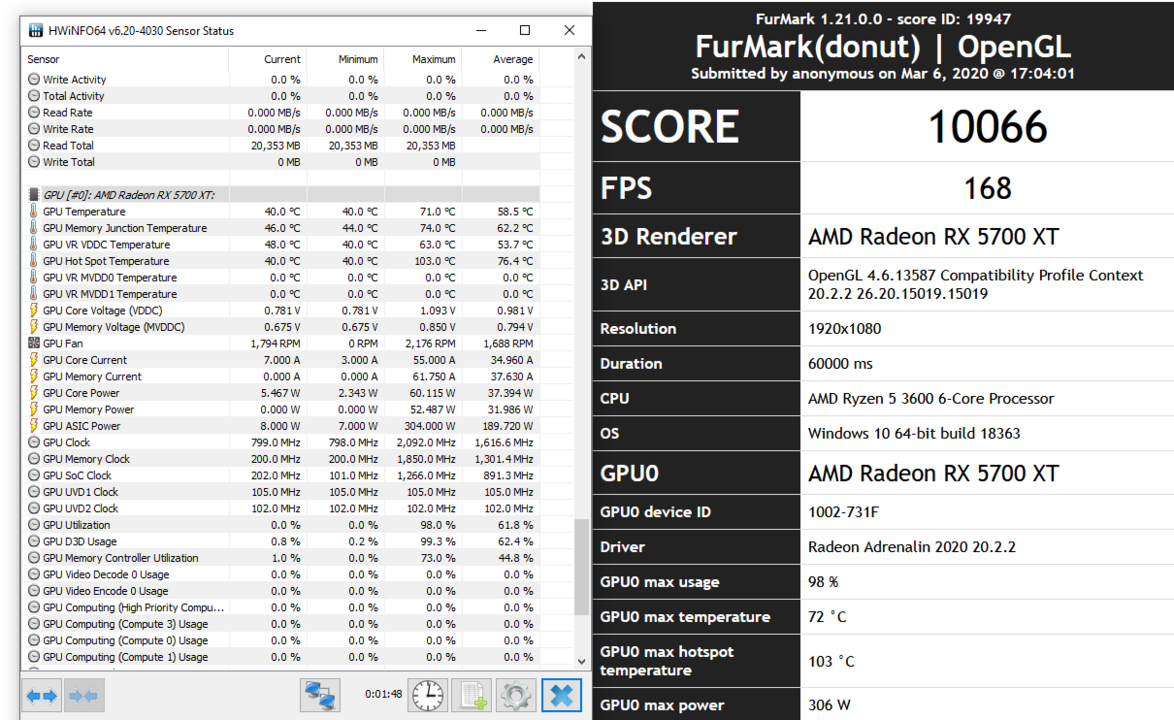Image resolution: width=1174 pixels, height=720 pixels.
Task: Click the 0:01:48 elapsed timer text
Action: point(383,694)
